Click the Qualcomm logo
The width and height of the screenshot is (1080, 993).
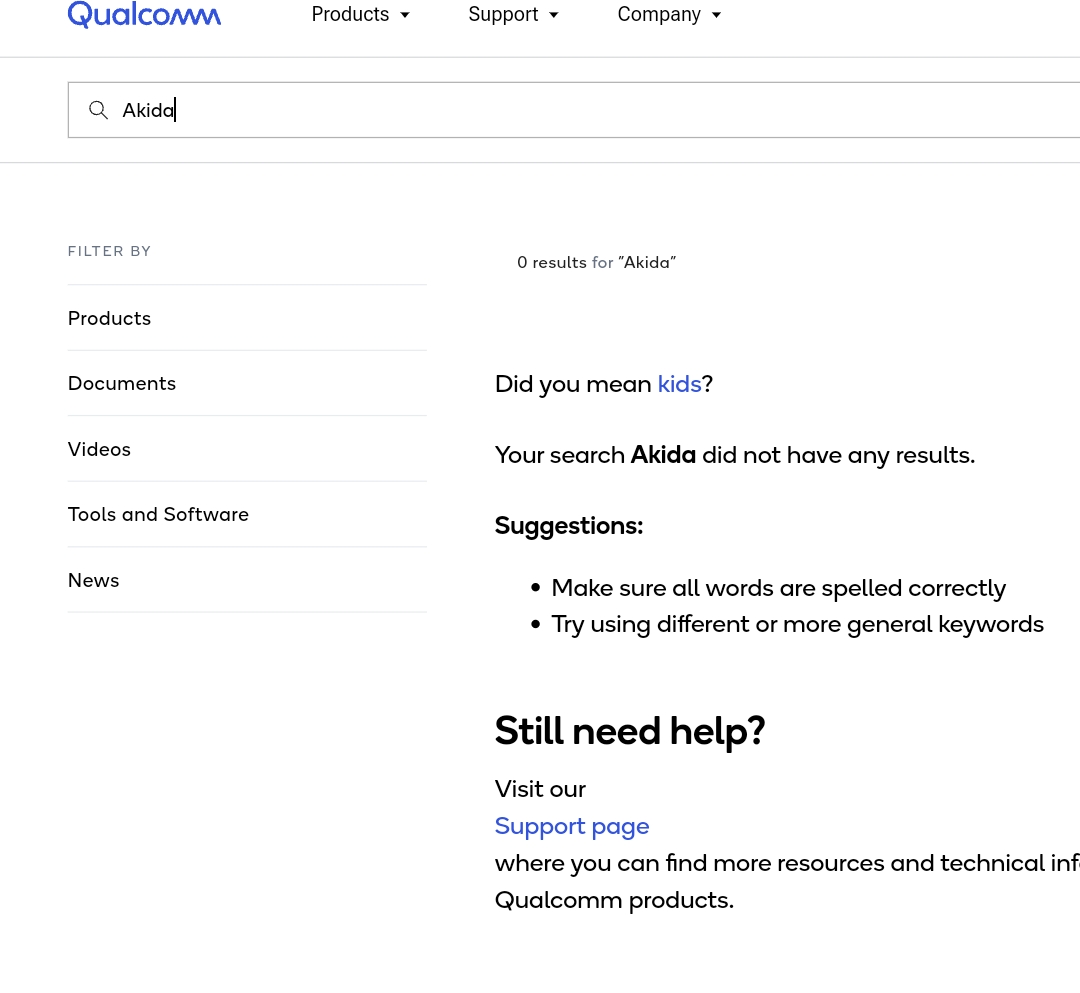click(144, 14)
